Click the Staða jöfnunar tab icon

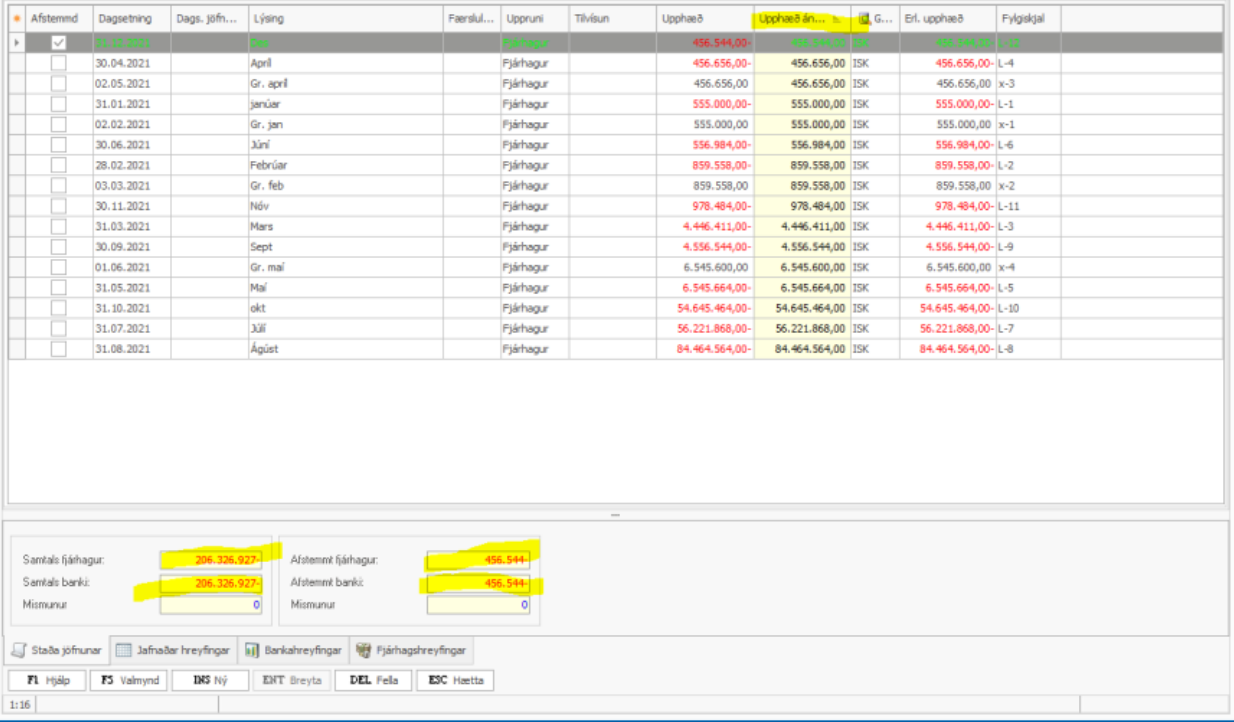pyautogui.click(x=18, y=651)
